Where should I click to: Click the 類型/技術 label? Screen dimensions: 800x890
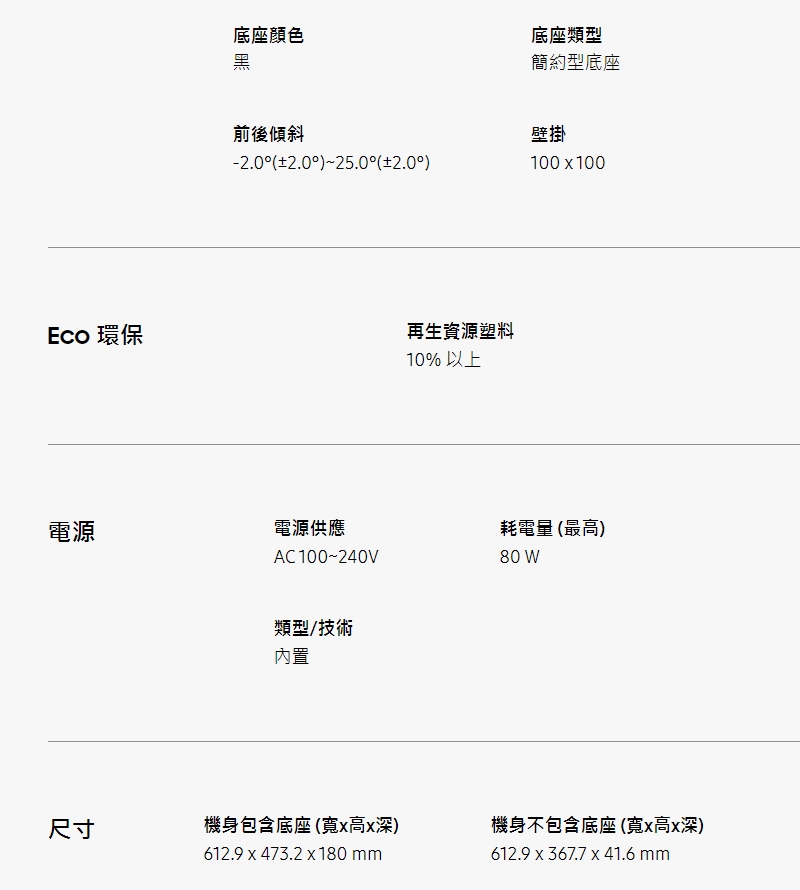(313, 628)
